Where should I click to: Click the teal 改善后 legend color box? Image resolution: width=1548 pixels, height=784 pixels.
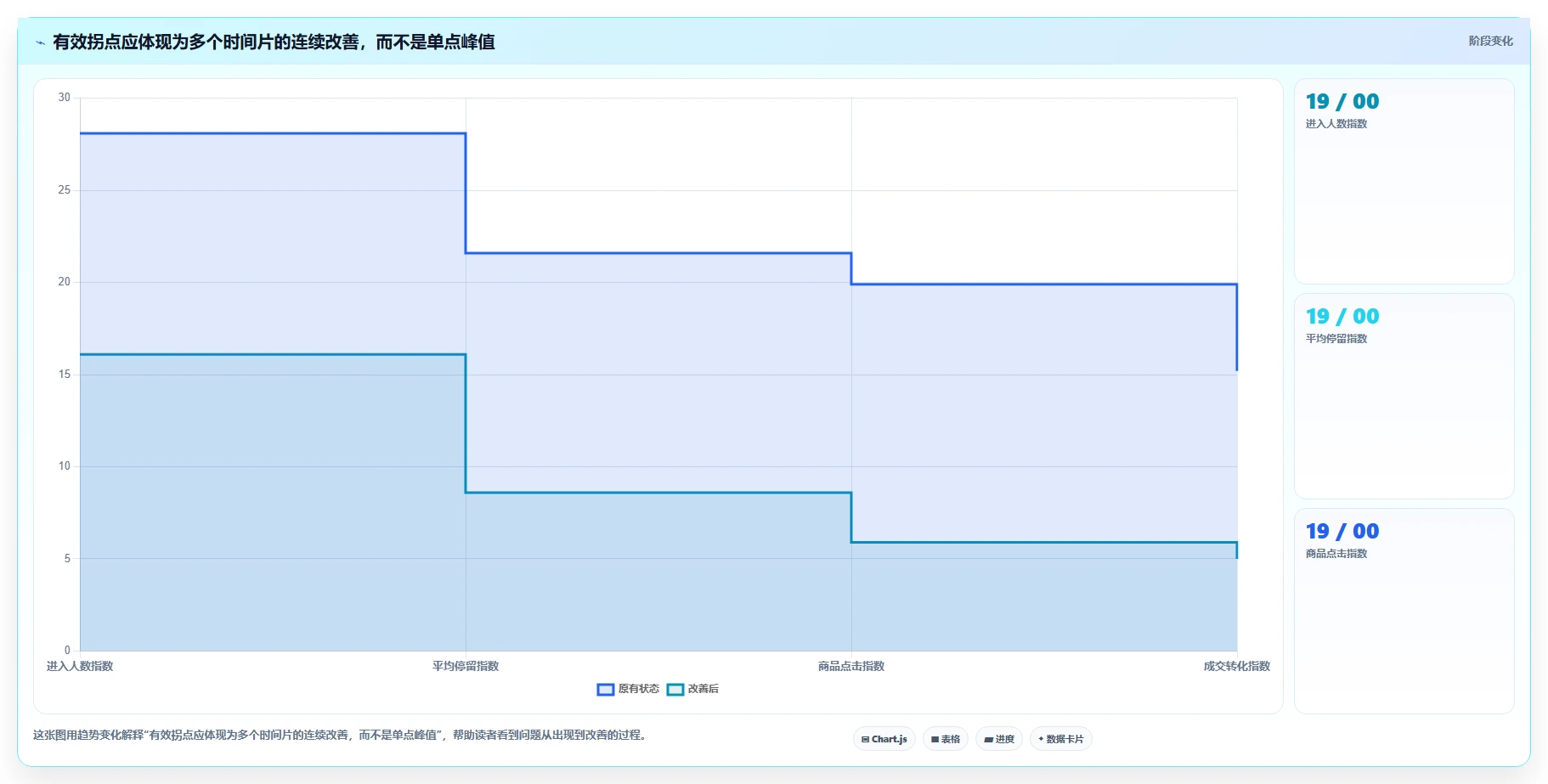675,689
